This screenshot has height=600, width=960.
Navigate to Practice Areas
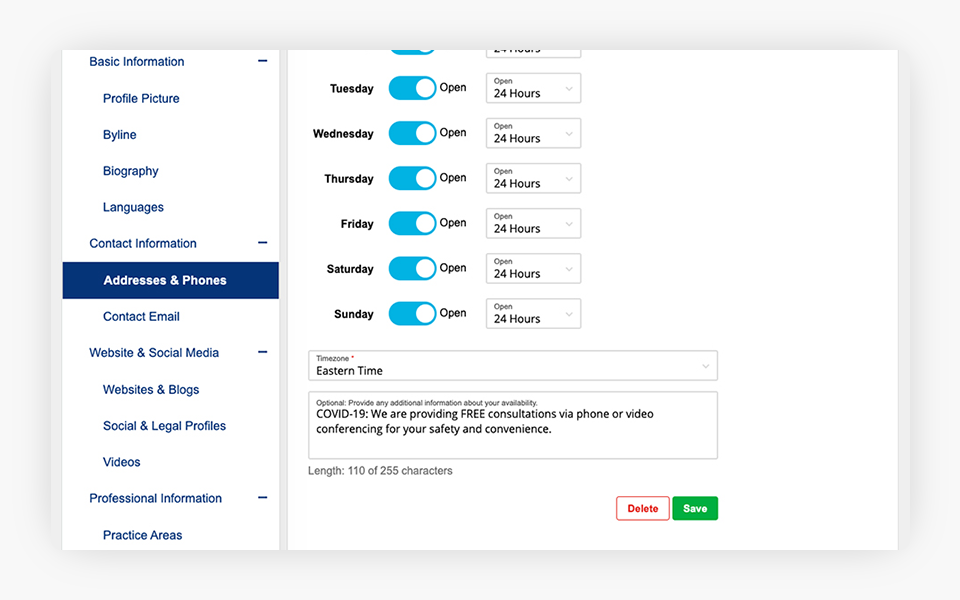[142, 535]
